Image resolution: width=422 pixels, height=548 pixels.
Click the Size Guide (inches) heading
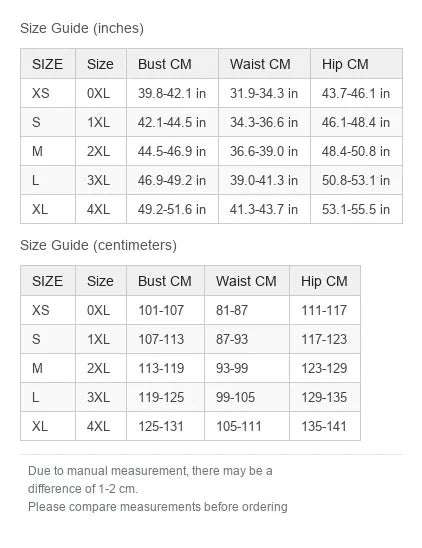(82, 28)
